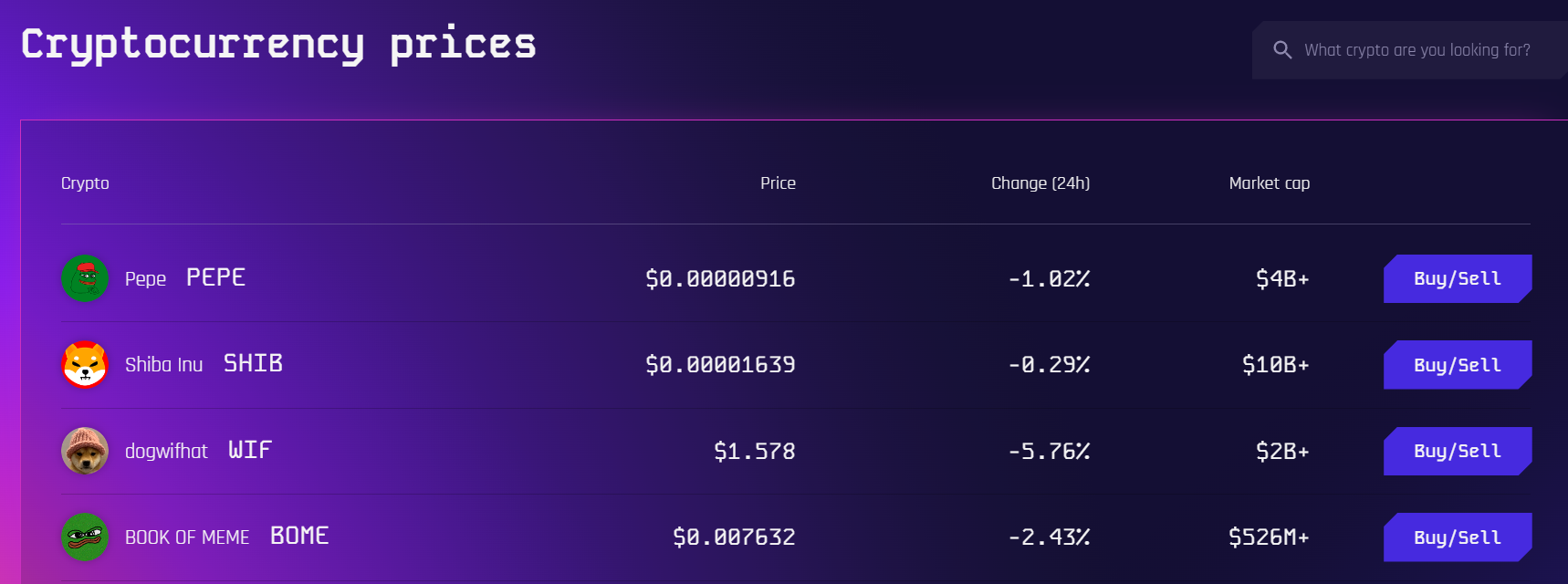Open the SHIB ticker link
Screen dimensions: 1568x584
pyautogui.click(x=254, y=363)
